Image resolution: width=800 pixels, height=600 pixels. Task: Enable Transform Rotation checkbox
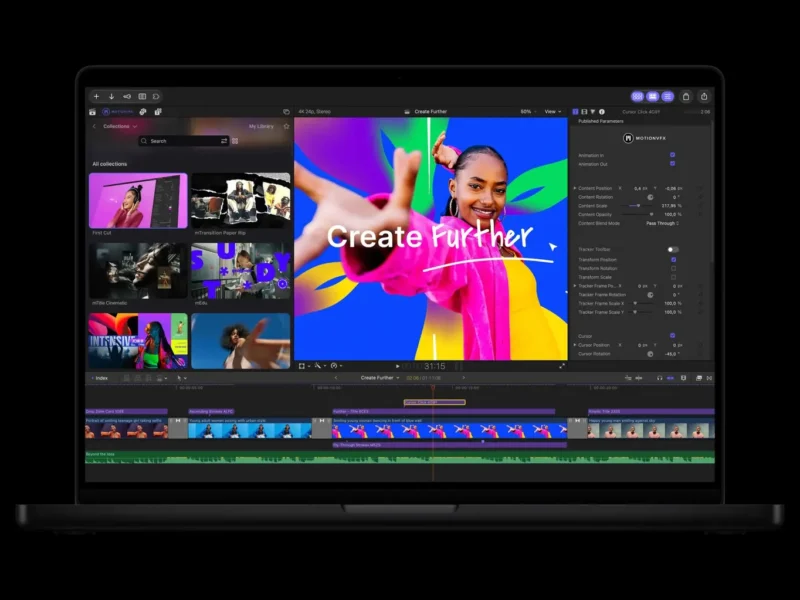[x=673, y=268]
